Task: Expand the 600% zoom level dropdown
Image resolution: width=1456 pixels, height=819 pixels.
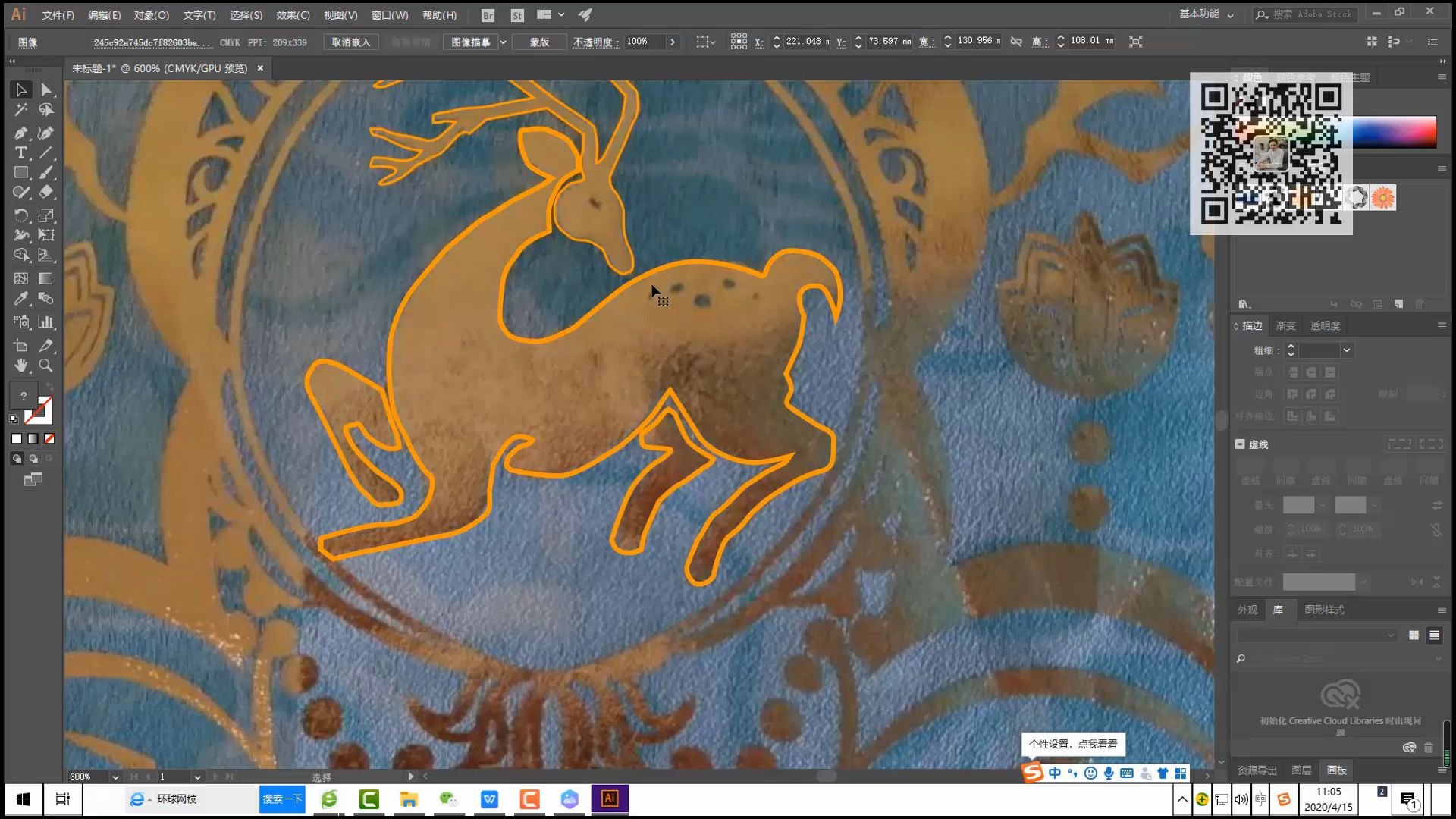Action: [115, 777]
